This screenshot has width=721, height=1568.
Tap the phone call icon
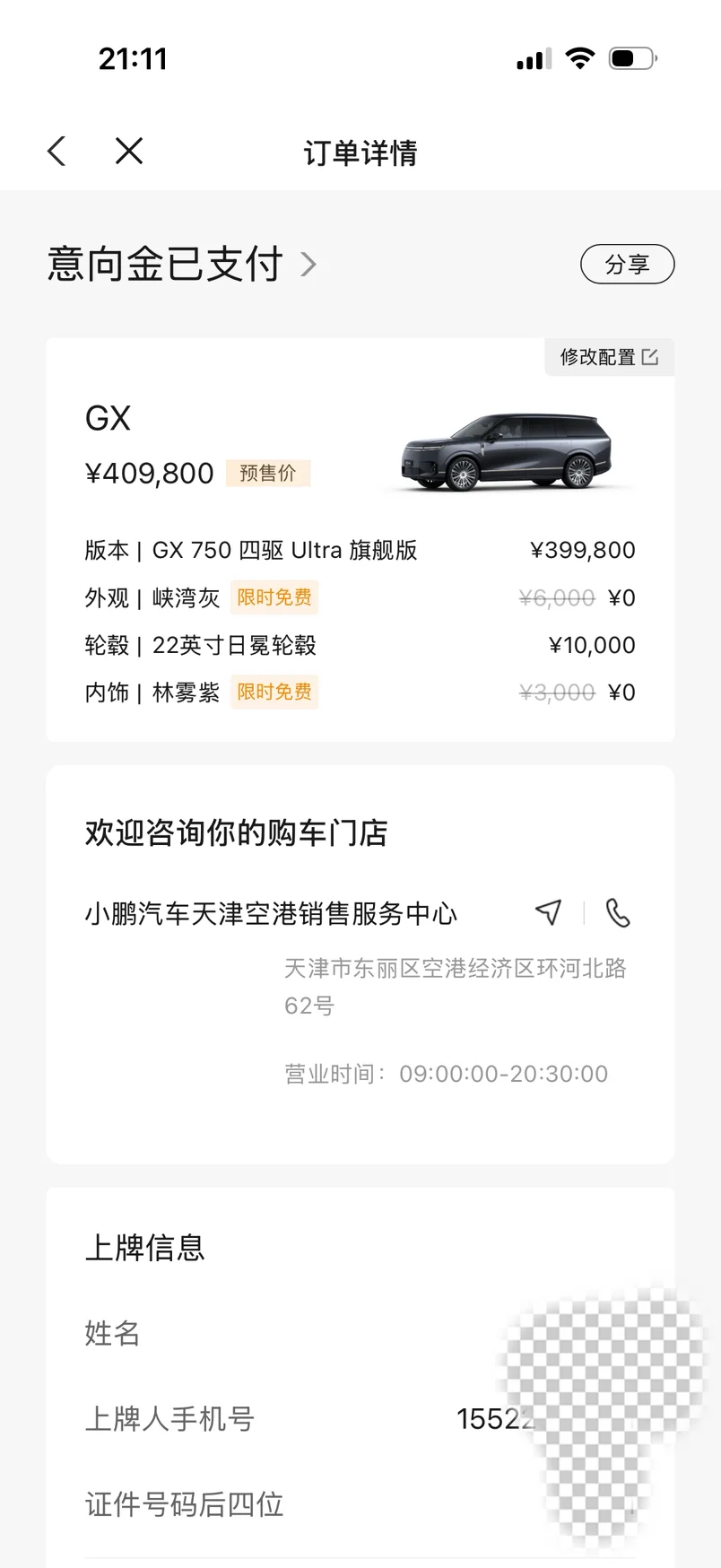pyautogui.click(x=618, y=912)
